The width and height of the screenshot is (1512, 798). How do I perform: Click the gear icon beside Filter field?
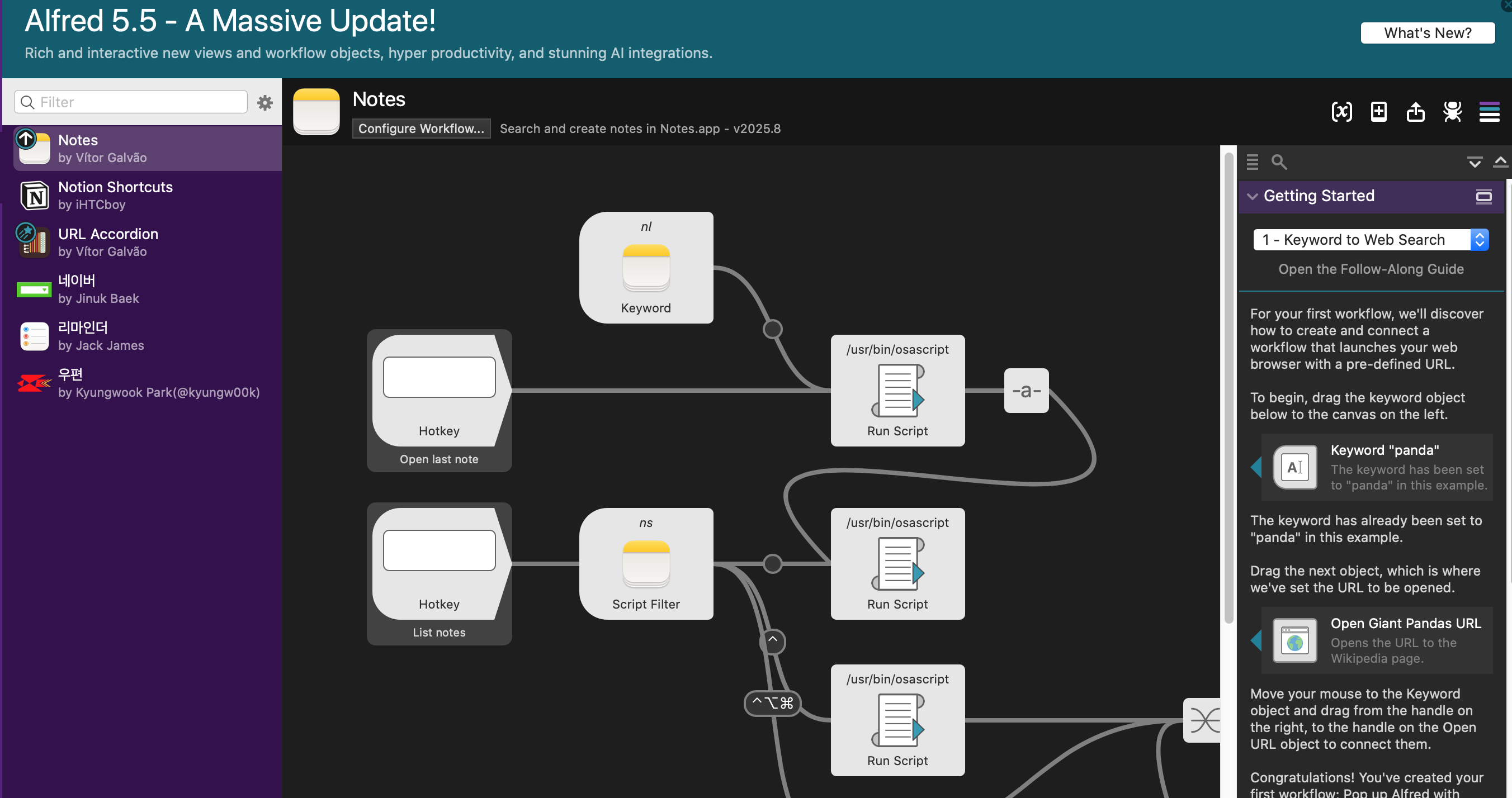[264, 103]
